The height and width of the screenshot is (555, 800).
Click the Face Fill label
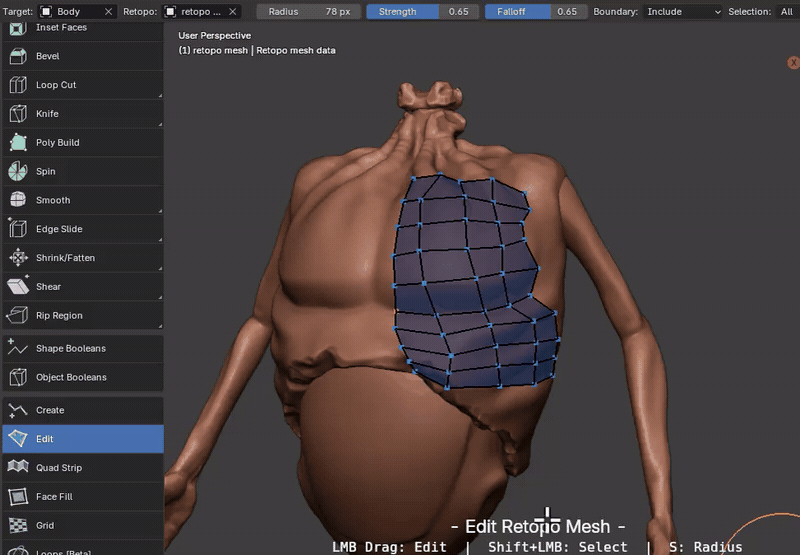(x=54, y=496)
